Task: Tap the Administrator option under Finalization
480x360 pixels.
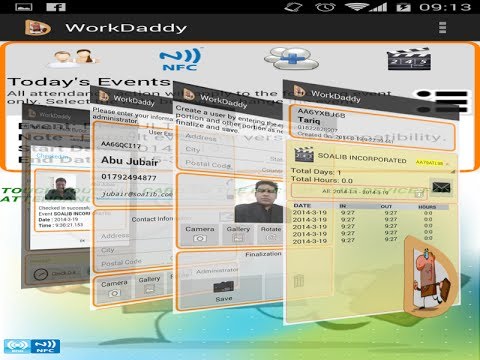Action: (x=217, y=270)
